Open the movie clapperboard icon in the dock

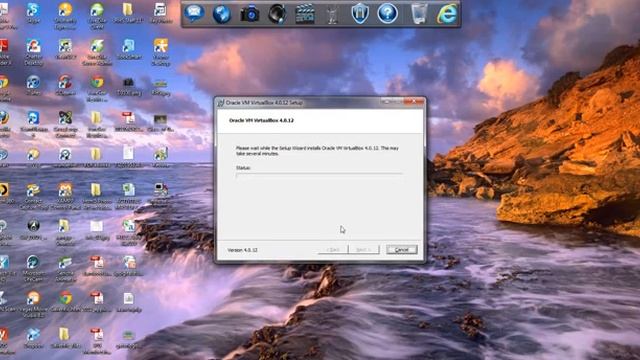(x=304, y=14)
